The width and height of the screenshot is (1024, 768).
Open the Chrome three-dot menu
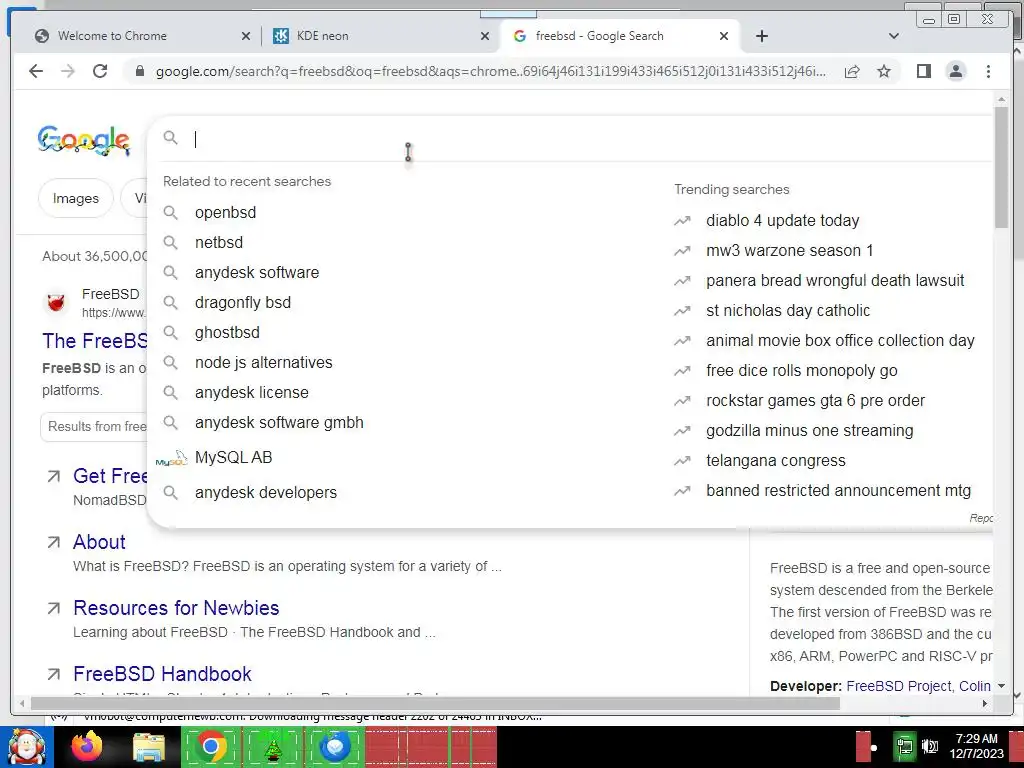click(x=988, y=71)
